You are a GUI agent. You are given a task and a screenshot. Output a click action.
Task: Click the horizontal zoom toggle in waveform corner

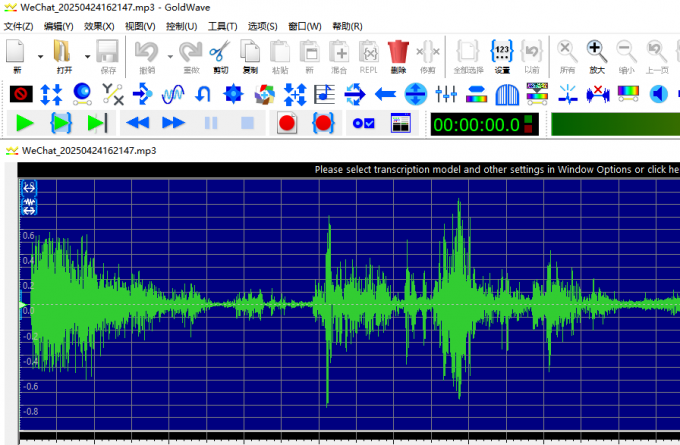pos(29,188)
